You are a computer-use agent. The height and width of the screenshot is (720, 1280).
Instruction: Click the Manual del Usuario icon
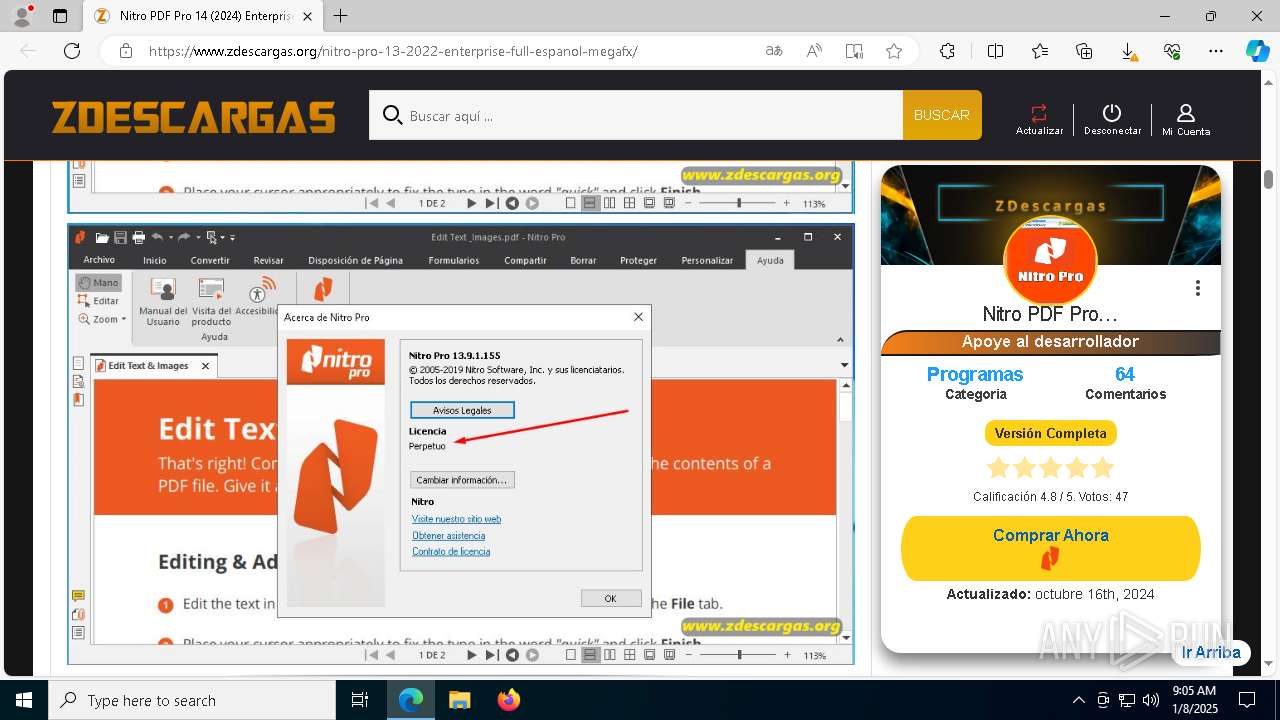[163, 301]
